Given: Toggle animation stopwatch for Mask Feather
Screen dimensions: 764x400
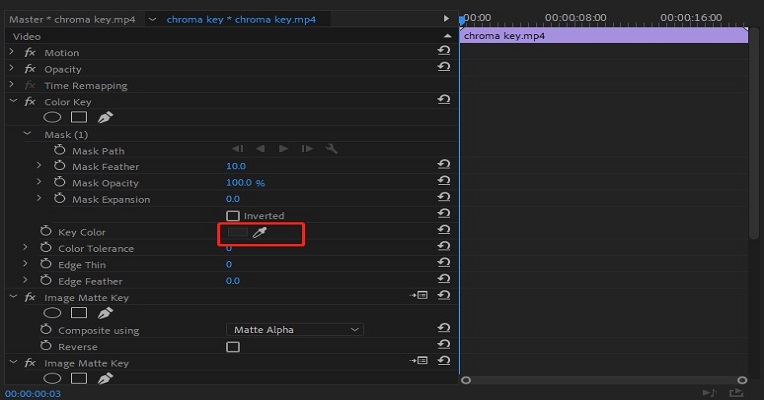Looking at the screenshot, I should (x=59, y=166).
